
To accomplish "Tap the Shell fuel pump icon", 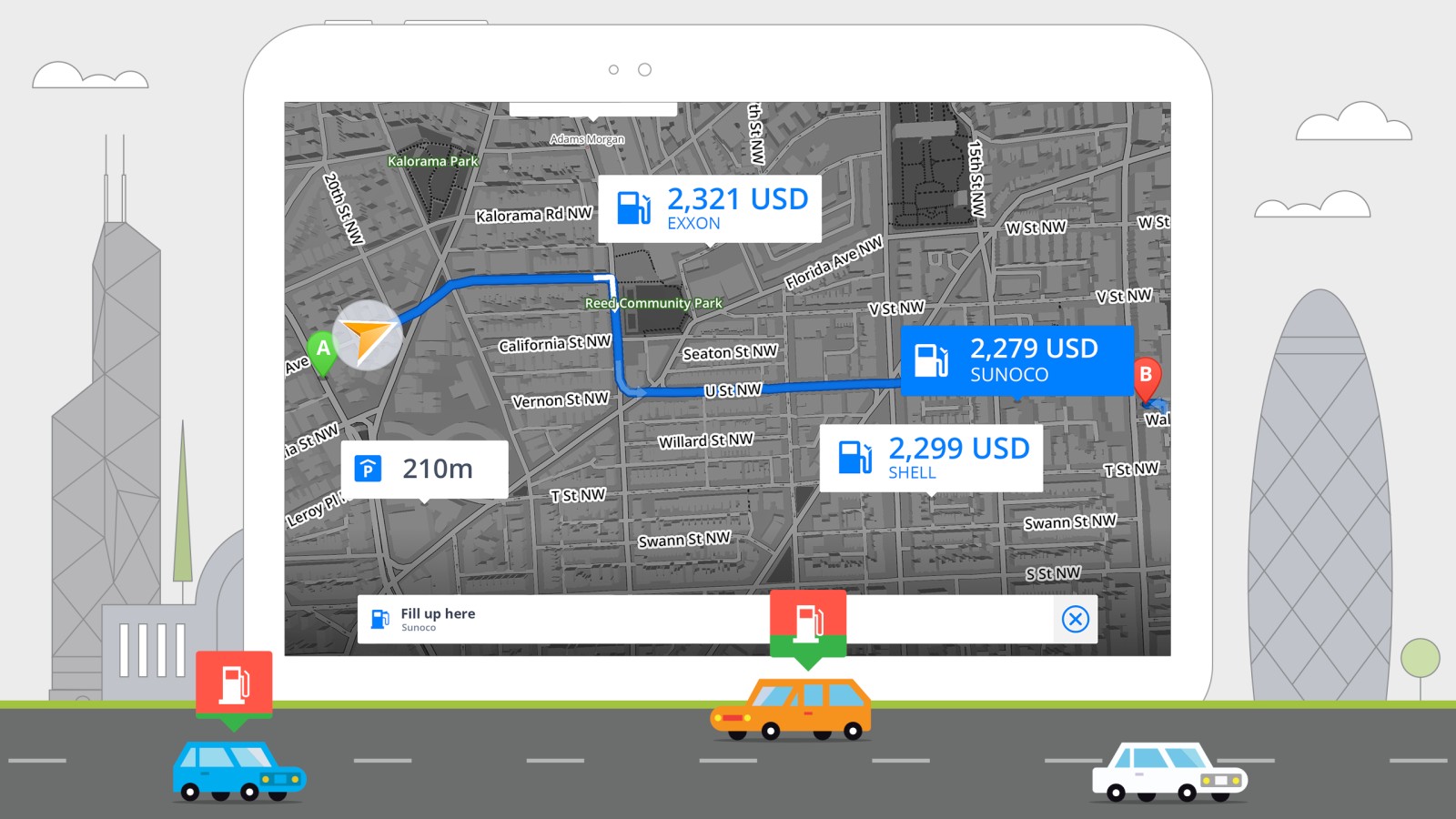I will click(854, 458).
